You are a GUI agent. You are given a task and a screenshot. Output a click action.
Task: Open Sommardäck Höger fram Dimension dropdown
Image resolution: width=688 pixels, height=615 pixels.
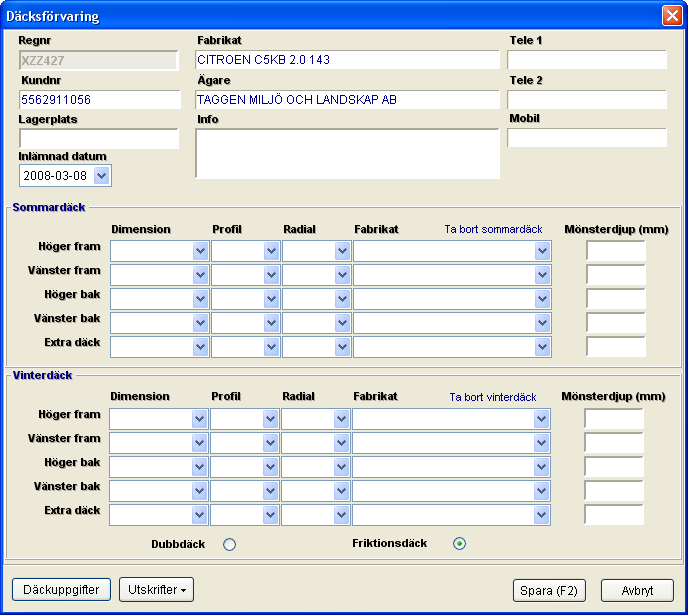coord(201,251)
